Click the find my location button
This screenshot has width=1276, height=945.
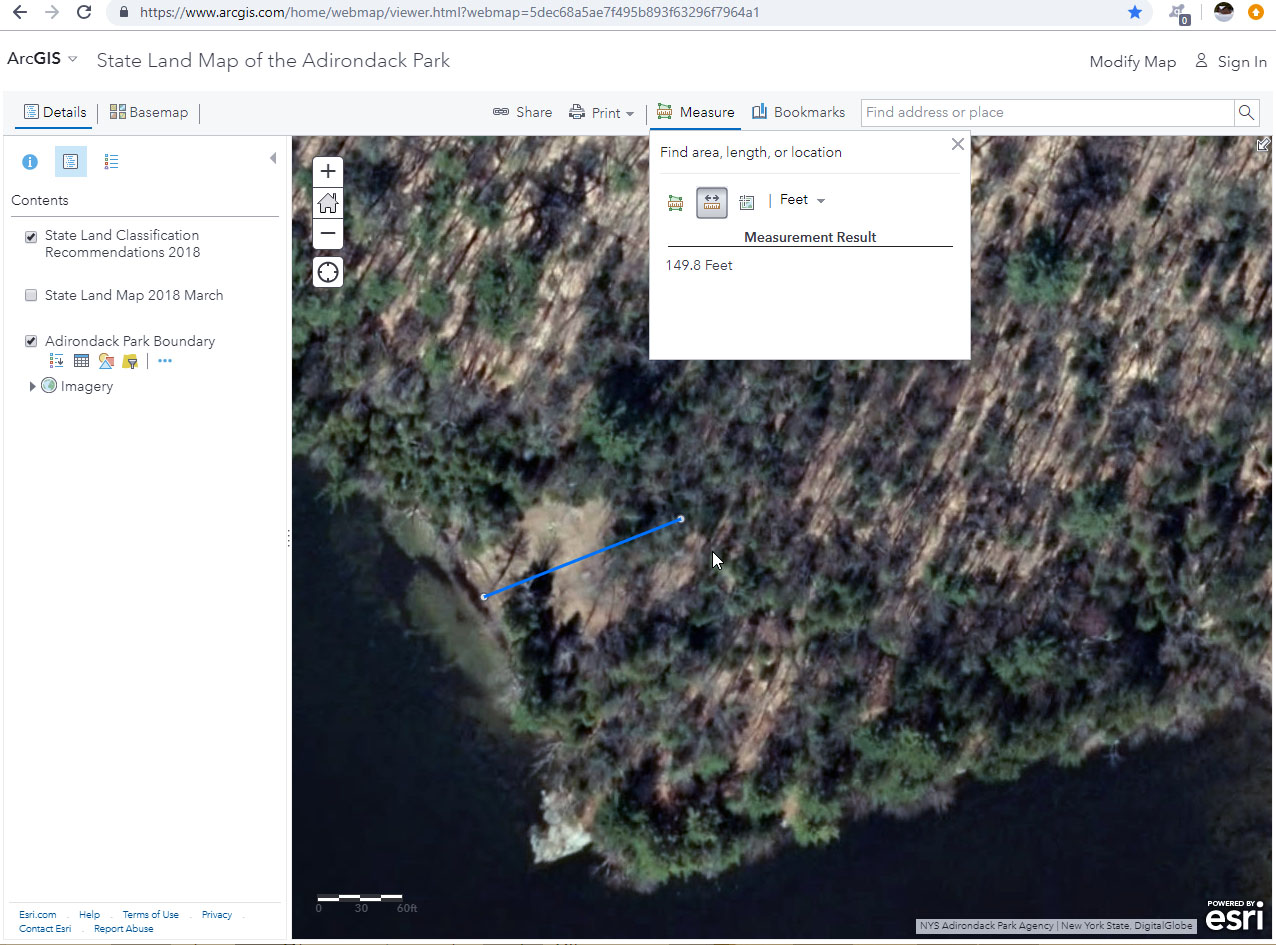coord(328,272)
